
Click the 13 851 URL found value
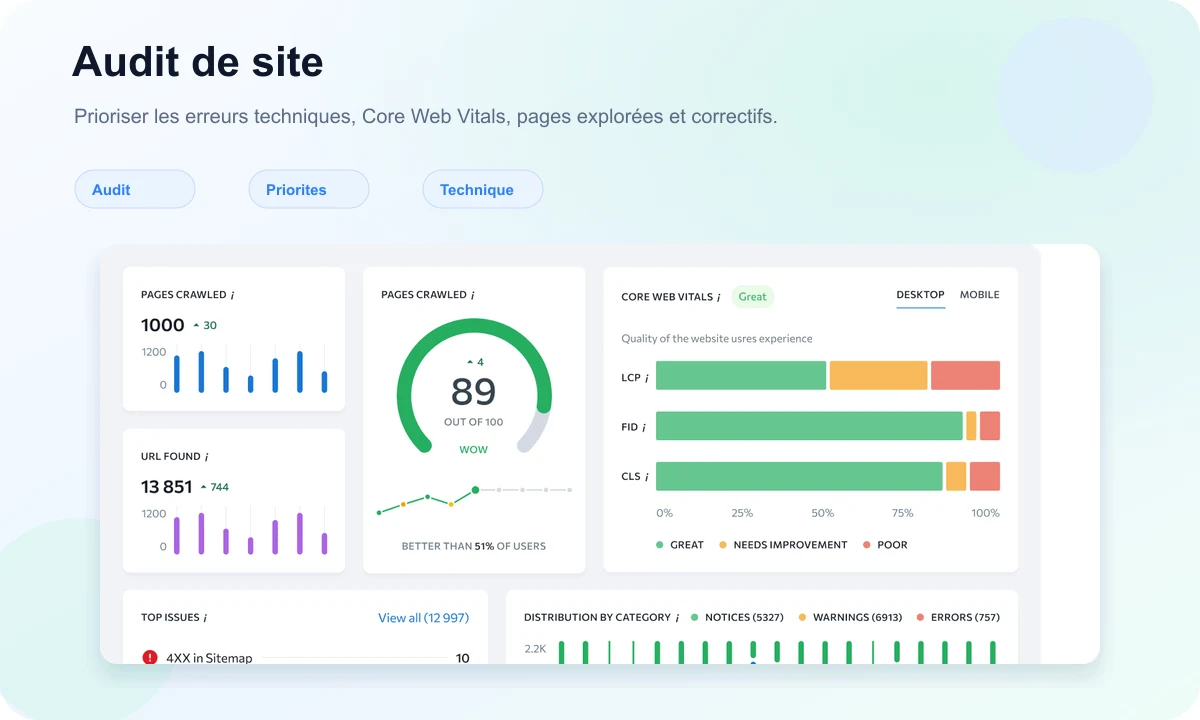tap(166, 487)
